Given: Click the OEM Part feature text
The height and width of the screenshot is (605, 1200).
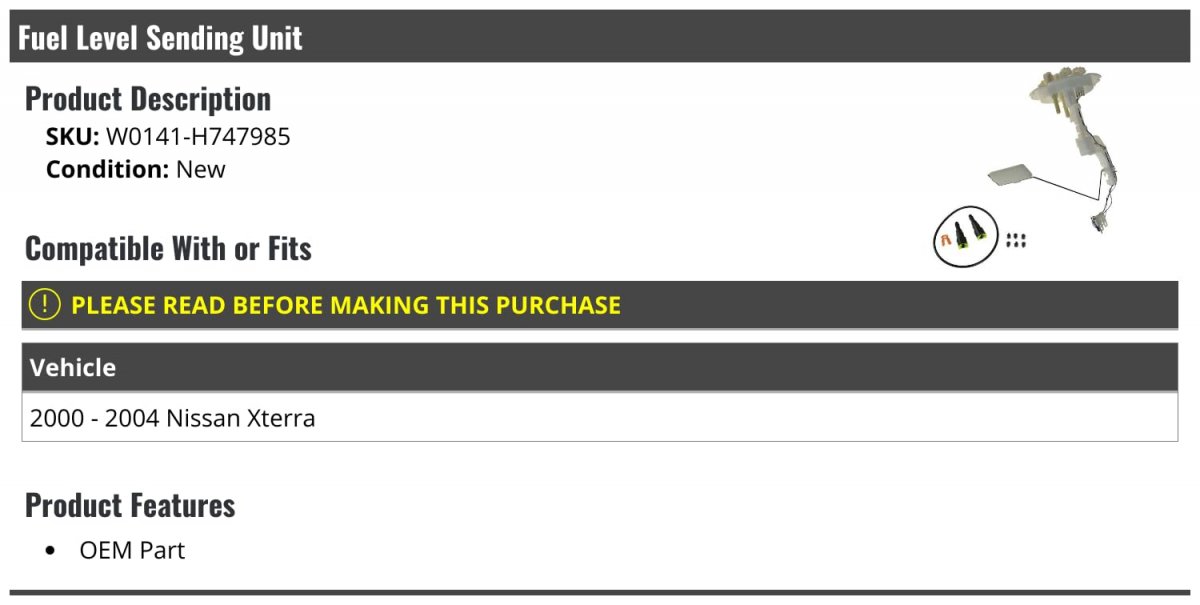Looking at the screenshot, I should point(132,550).
